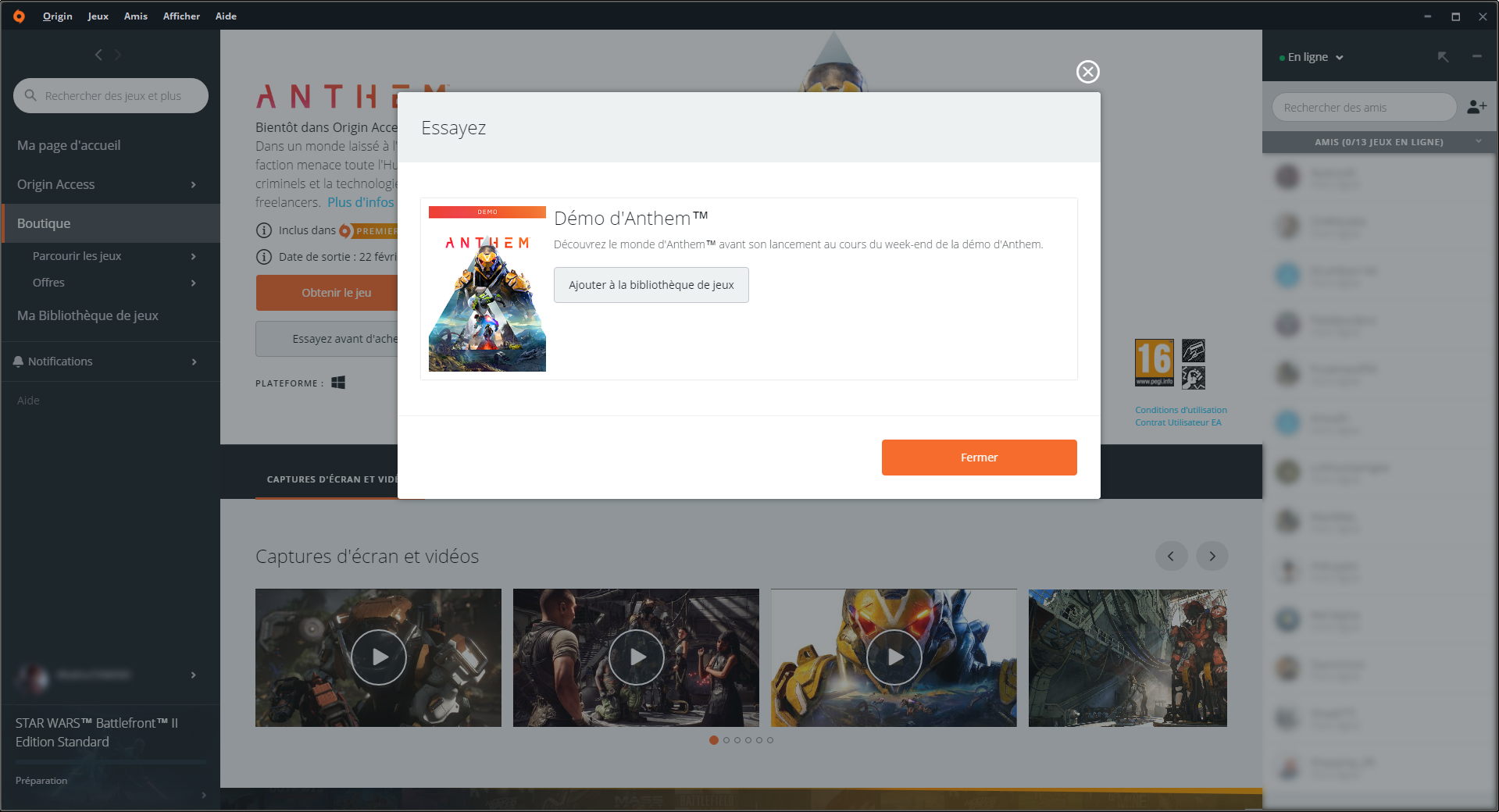The image size is (1499, 812).
Task: Pop out the friends panel arrow icon
Action: point(1443,57)
